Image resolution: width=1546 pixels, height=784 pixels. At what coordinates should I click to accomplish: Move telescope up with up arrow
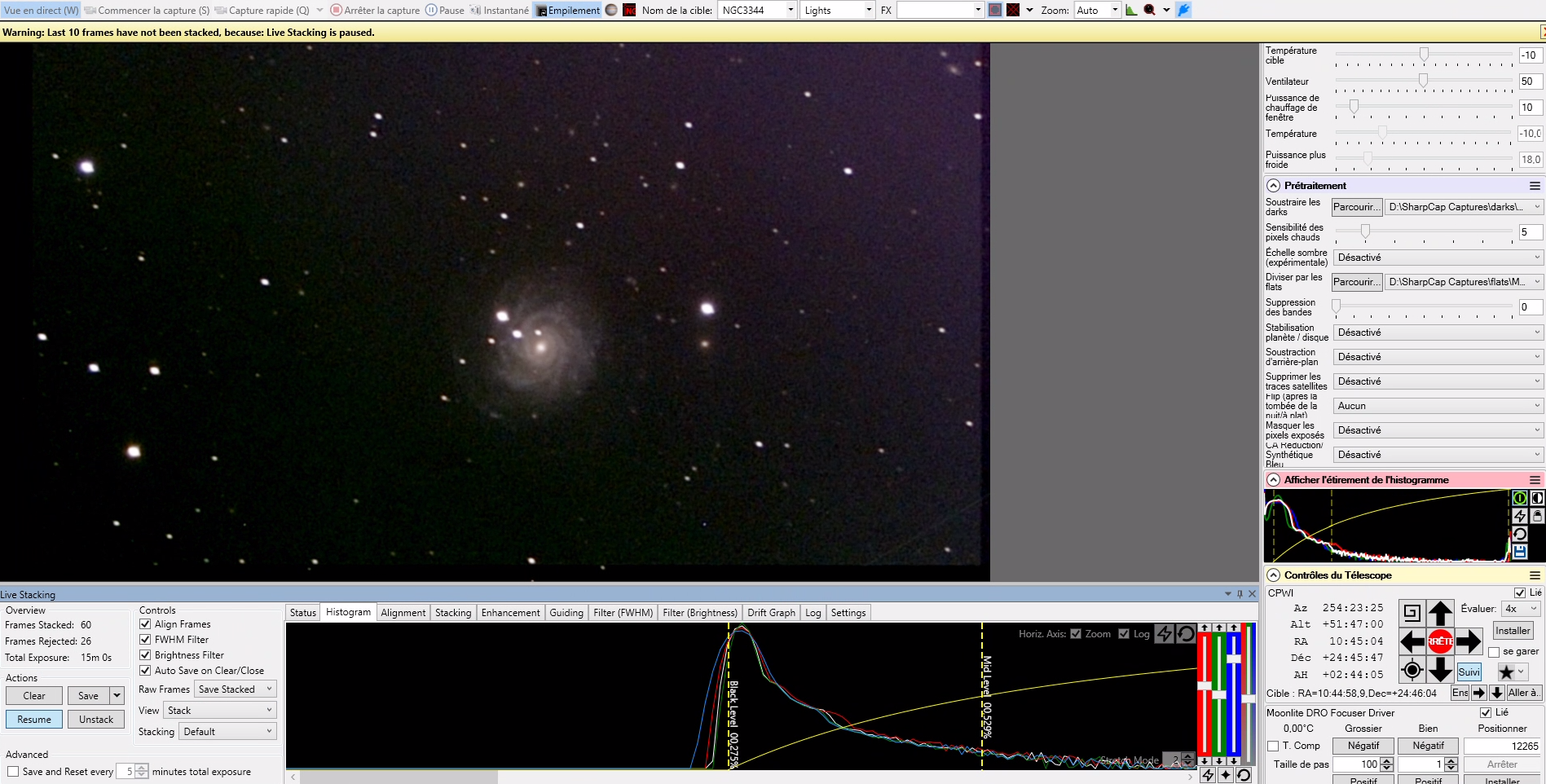click(1440, 613)
